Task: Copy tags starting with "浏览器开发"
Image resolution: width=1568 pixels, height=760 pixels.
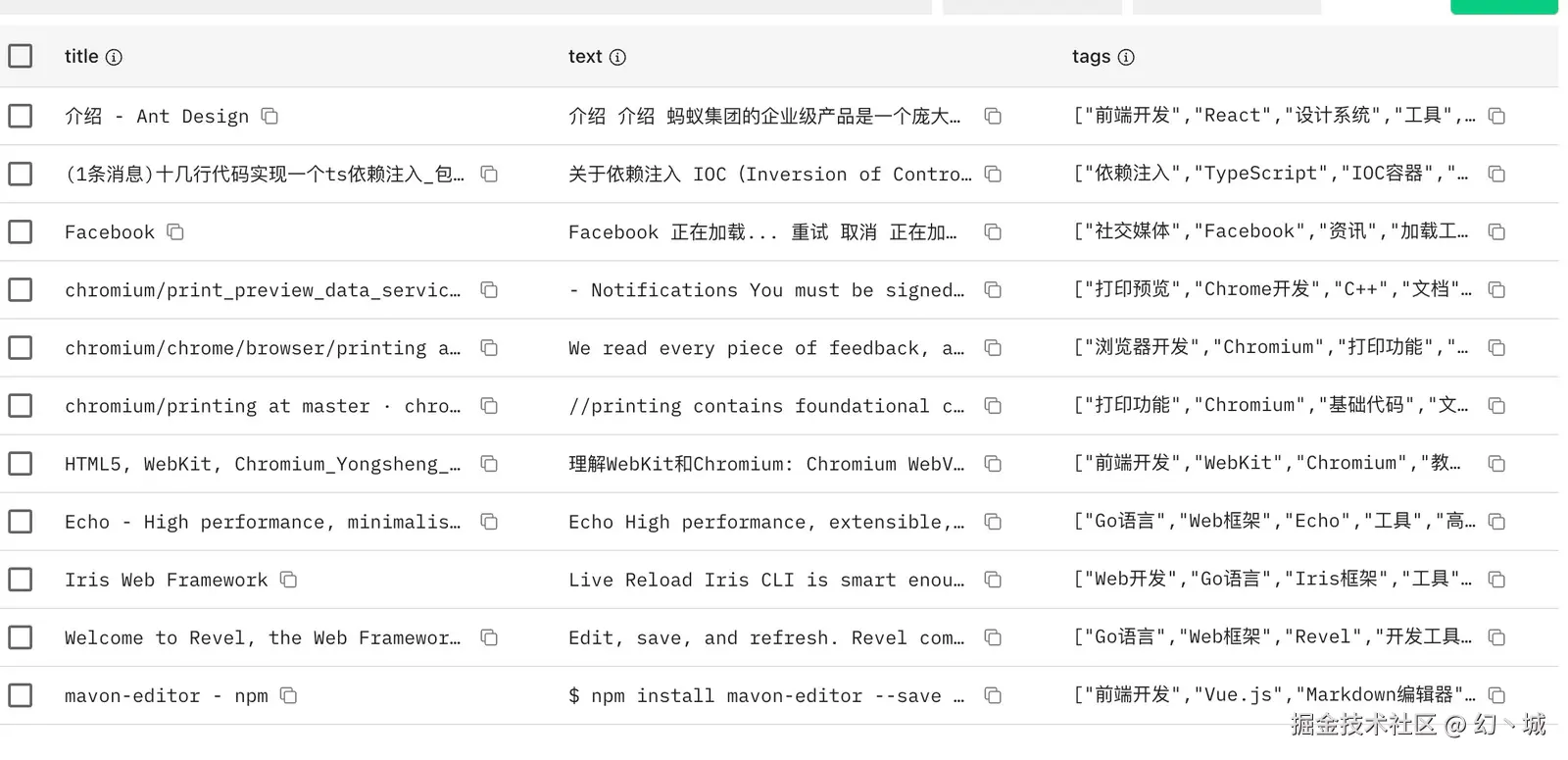Action: pos(1496,348)
